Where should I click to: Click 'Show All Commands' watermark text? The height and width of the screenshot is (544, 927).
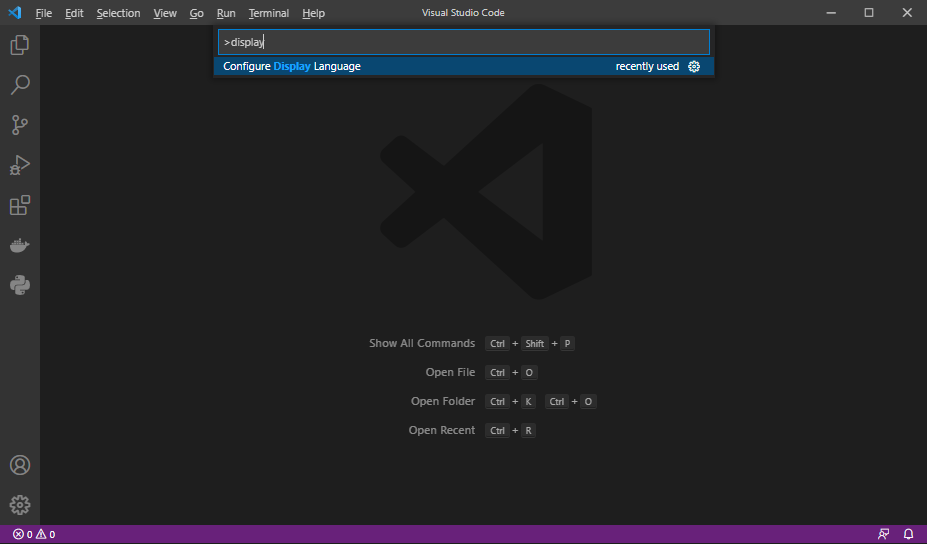(x=422, y=344)
